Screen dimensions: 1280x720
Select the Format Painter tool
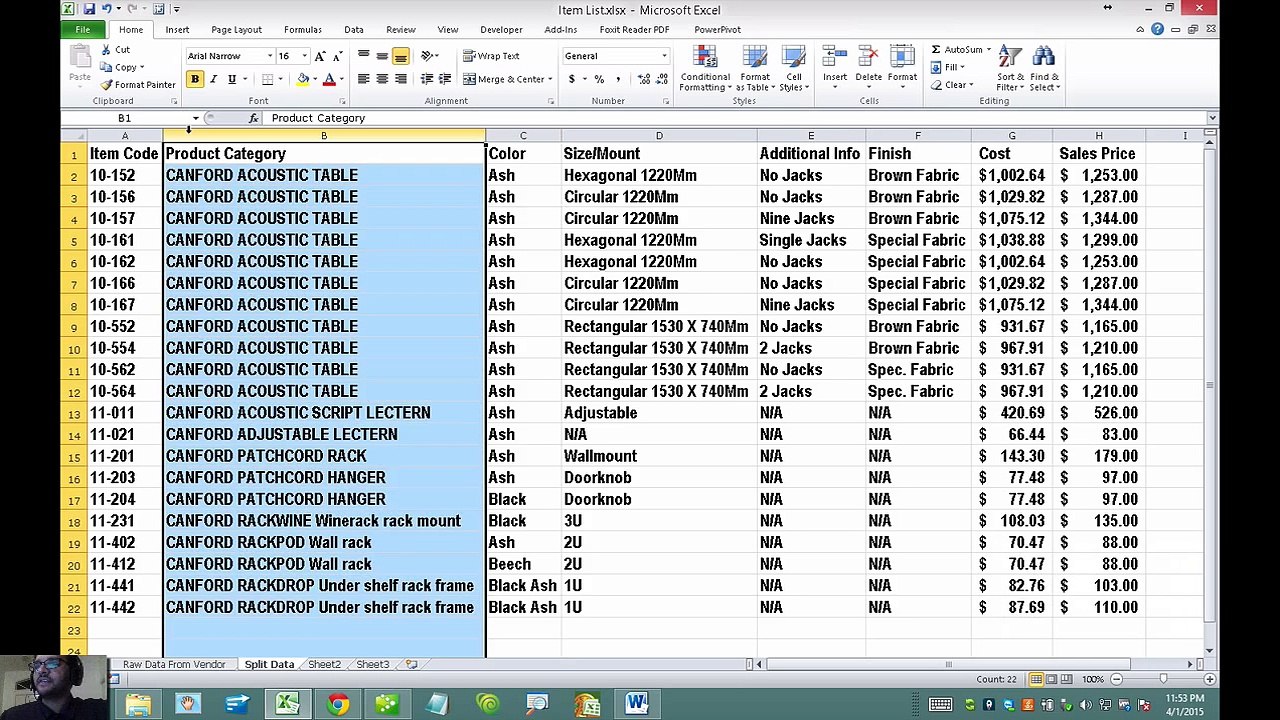[x=138, y=85]
